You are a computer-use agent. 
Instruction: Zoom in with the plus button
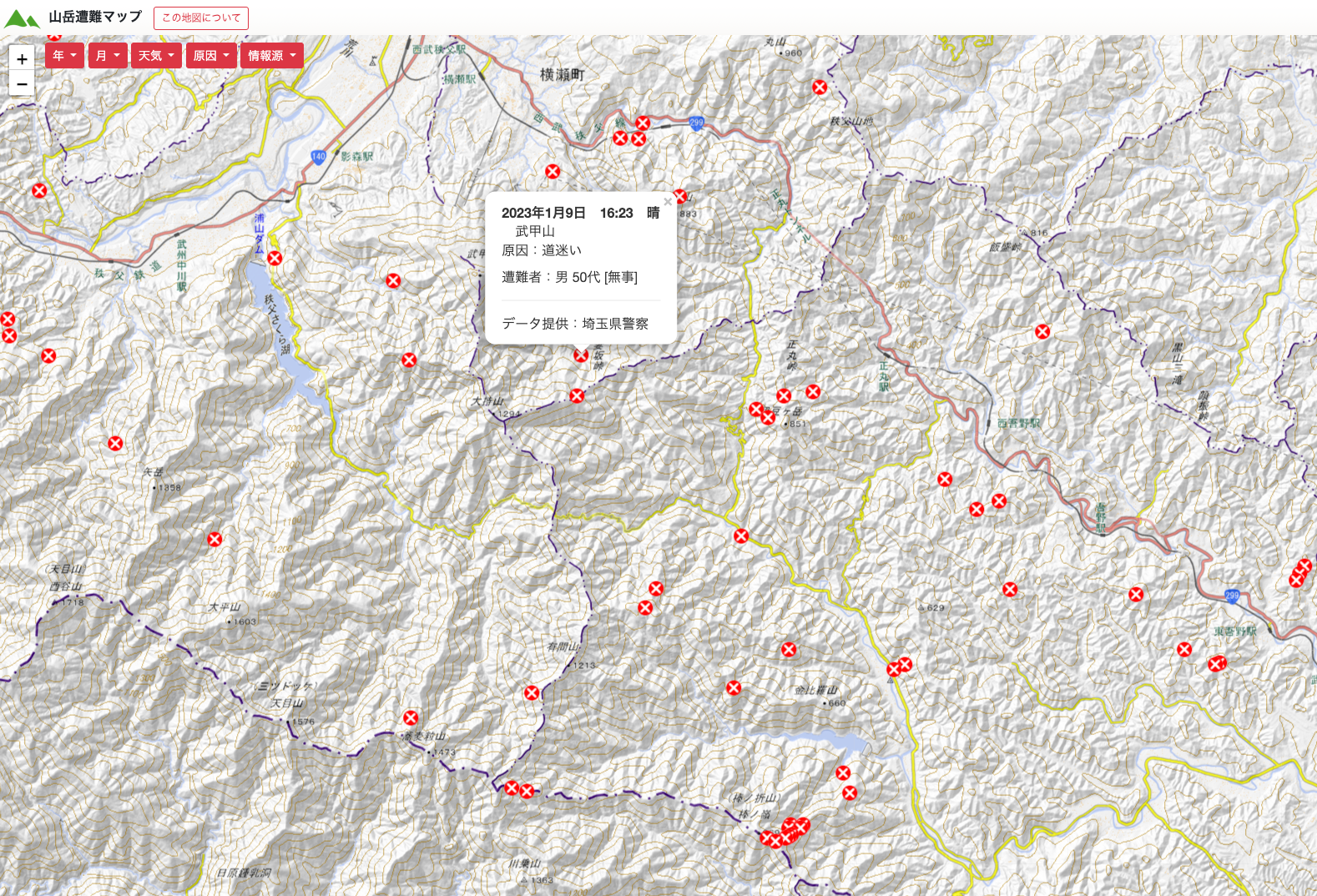point(22,58)
